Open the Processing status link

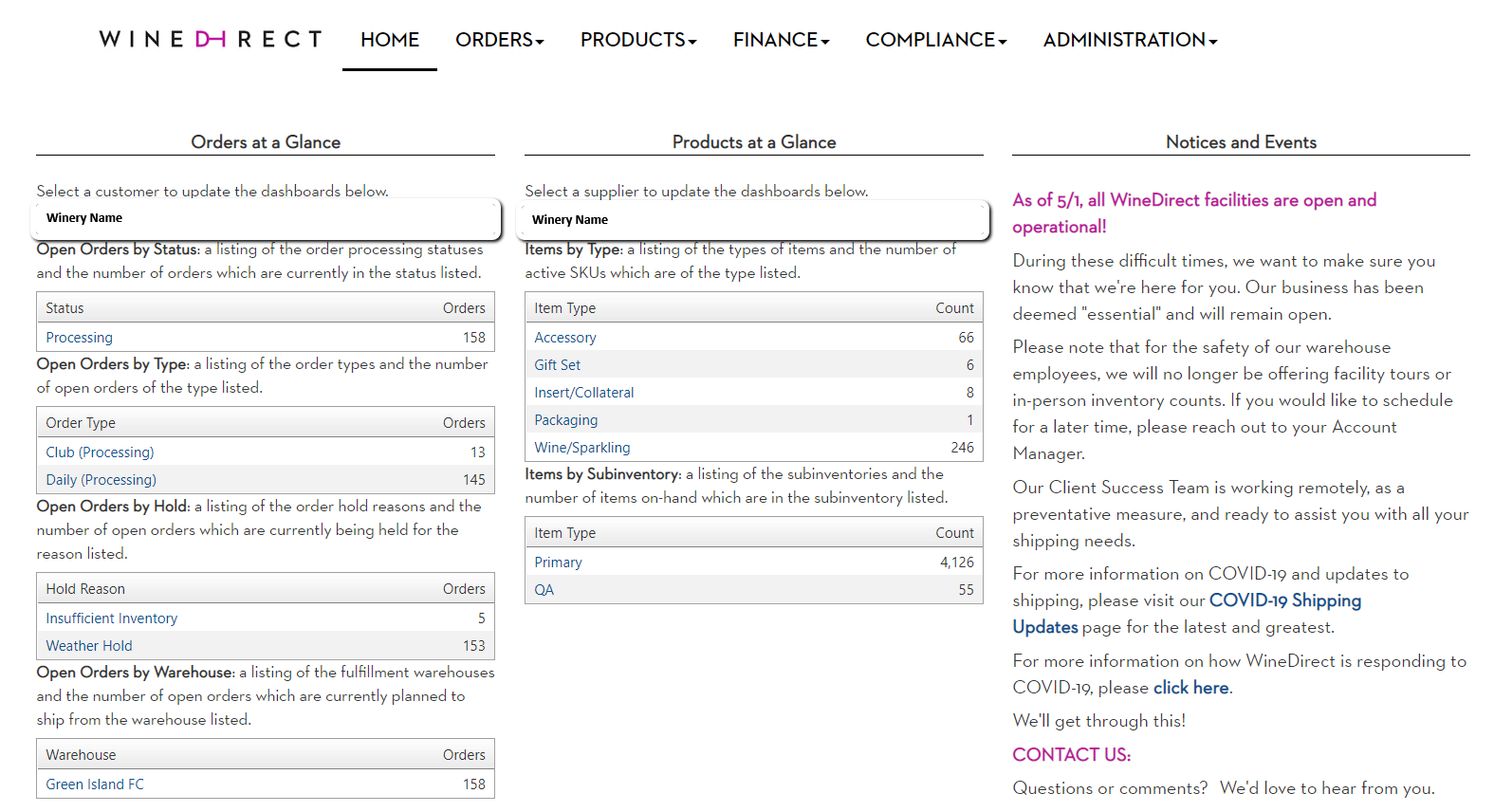point(79,338)
